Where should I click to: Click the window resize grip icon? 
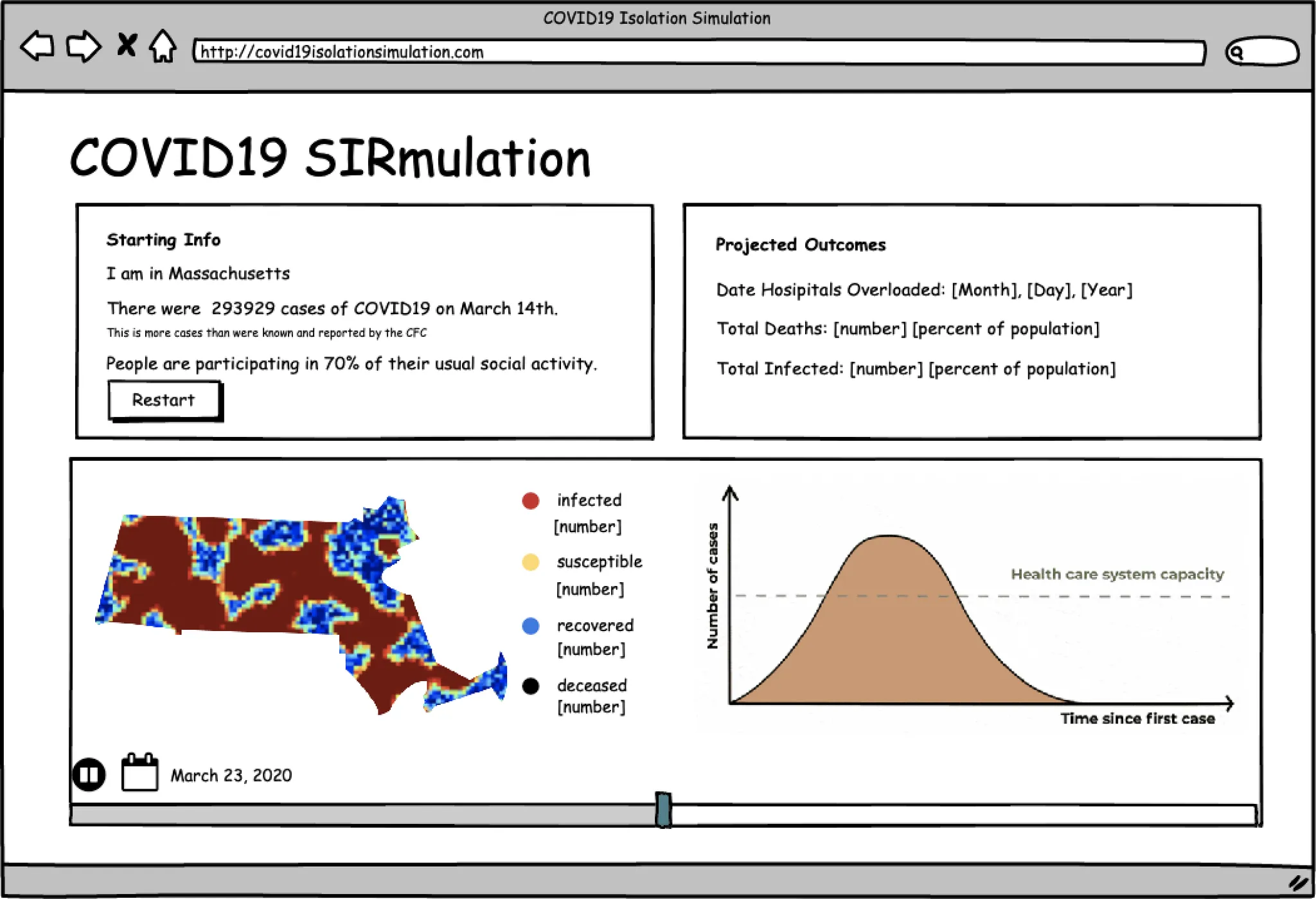click(x=1299, y=883)
